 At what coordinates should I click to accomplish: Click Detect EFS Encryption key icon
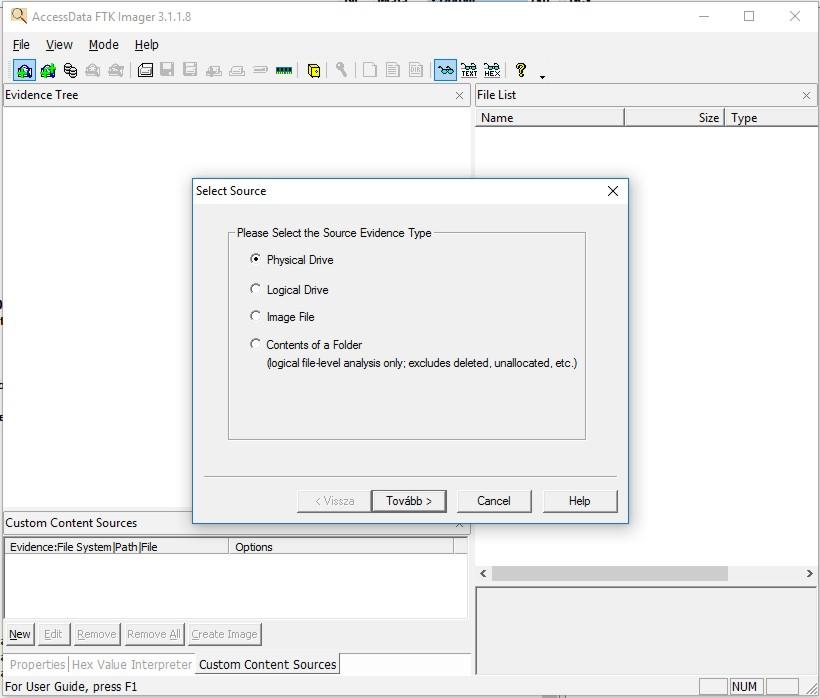(341, 70)
